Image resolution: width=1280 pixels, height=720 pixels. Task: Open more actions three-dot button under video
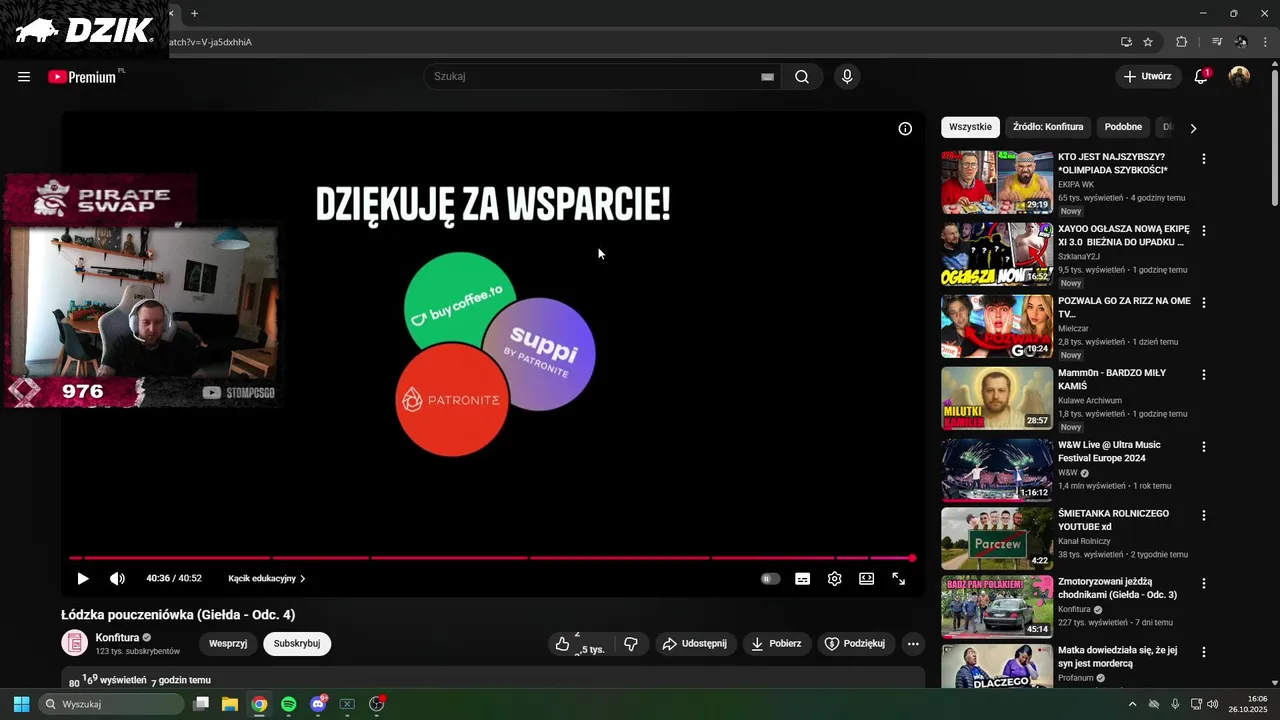913,644
